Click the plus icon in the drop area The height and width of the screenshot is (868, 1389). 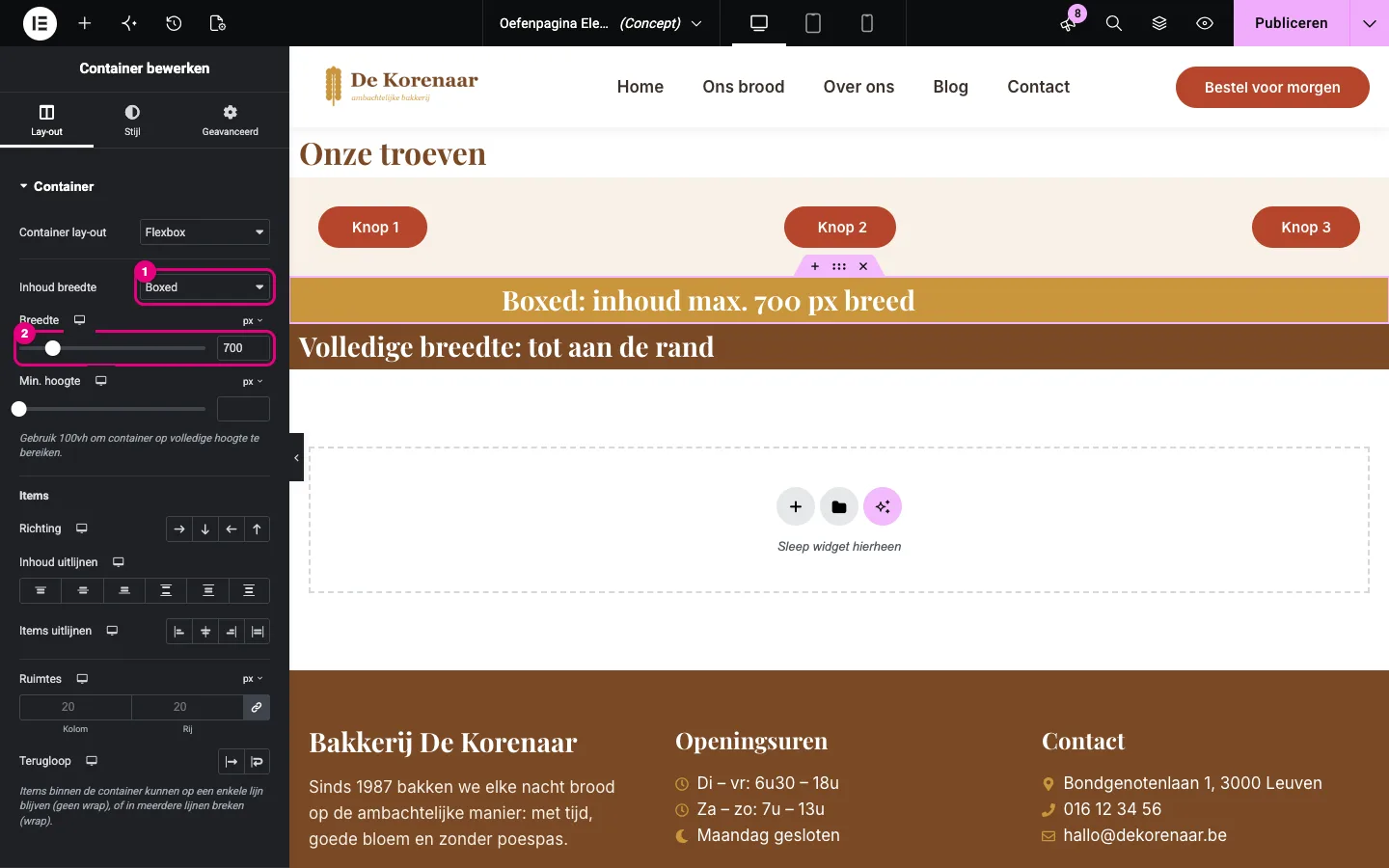point(796,506)
